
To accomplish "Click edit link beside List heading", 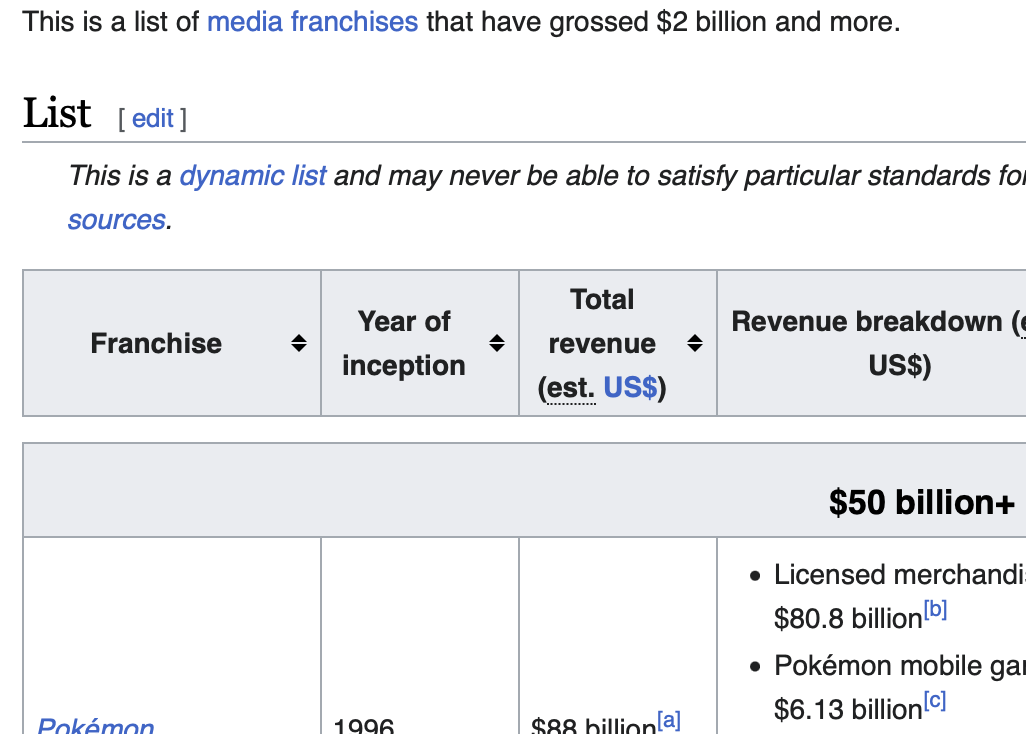I will (x=152, y=119).
